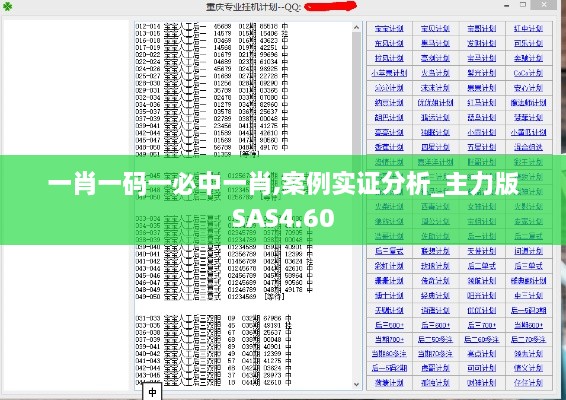This screenshot has width=566, height=400.
Task: Open the 东风计划 link
Action: coord(389,43)
